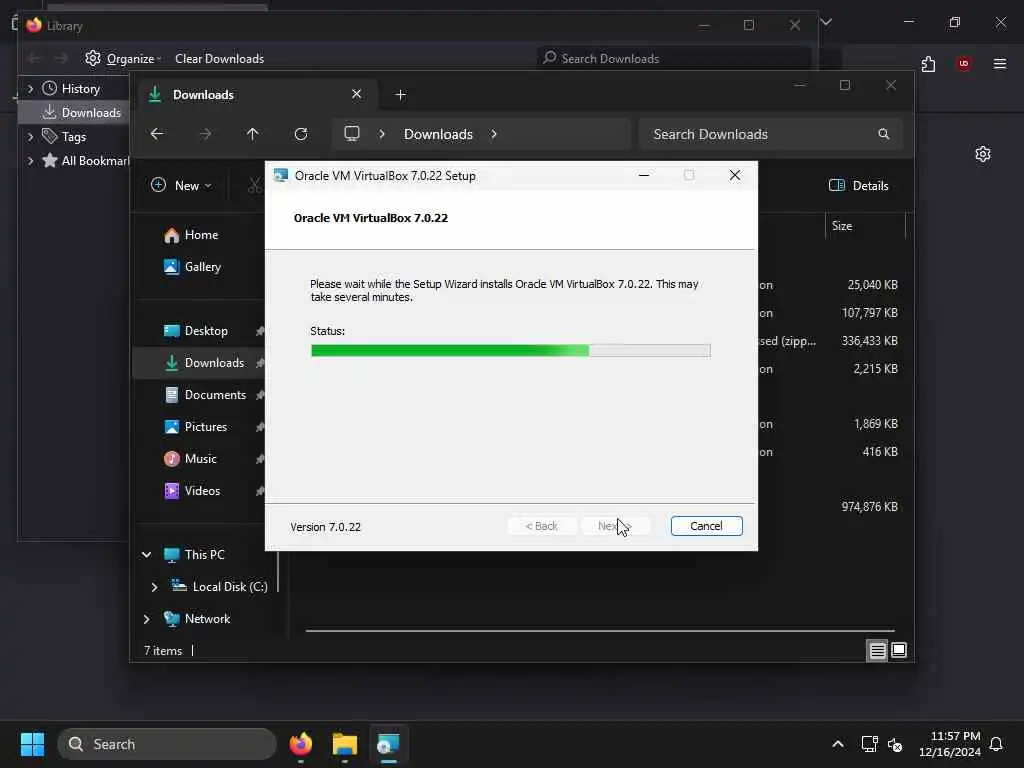
Task: Click the horizontal scrollbar in Explorer
Action: pos(600,631)
